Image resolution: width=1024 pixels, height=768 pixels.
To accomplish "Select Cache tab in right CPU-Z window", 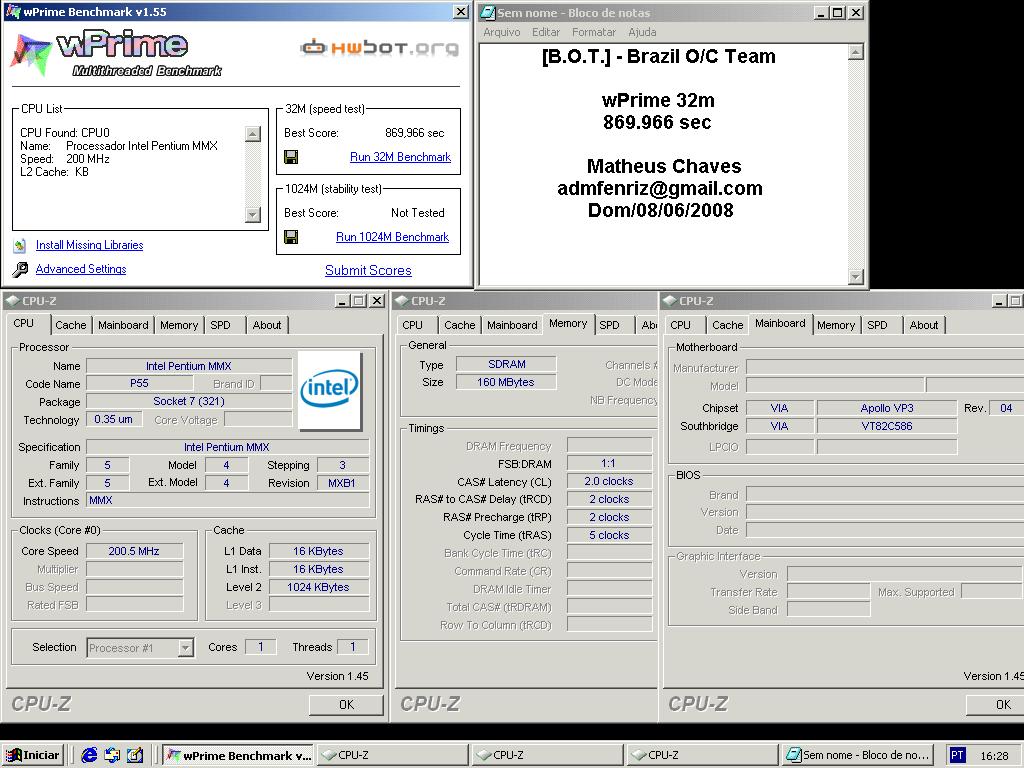I will click(x=728, y=325).
